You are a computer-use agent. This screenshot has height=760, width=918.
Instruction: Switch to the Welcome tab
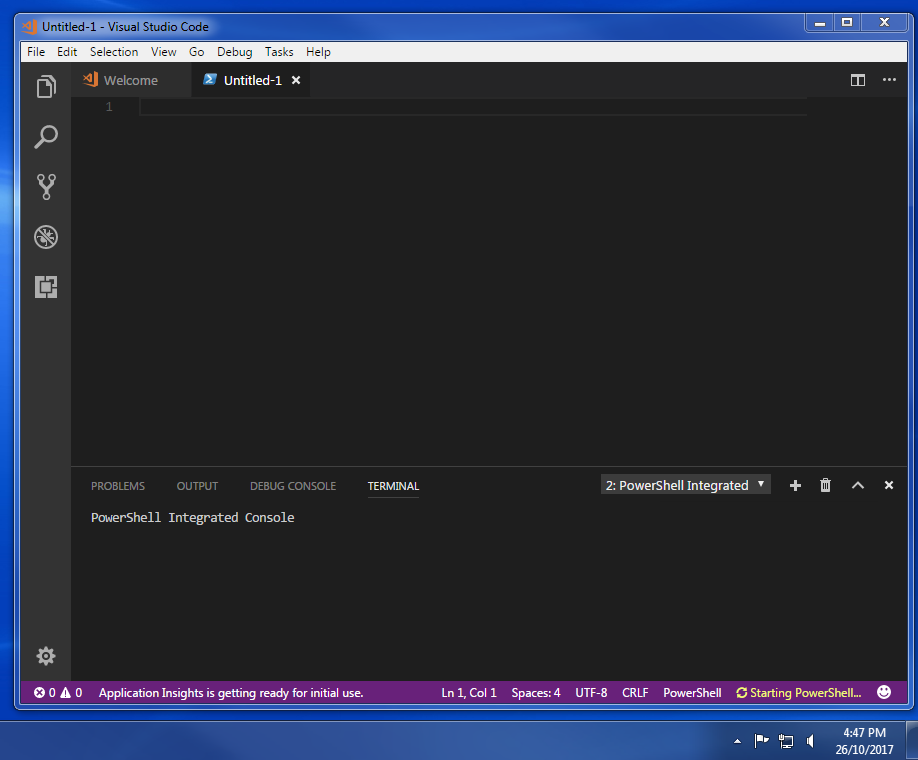130,80
